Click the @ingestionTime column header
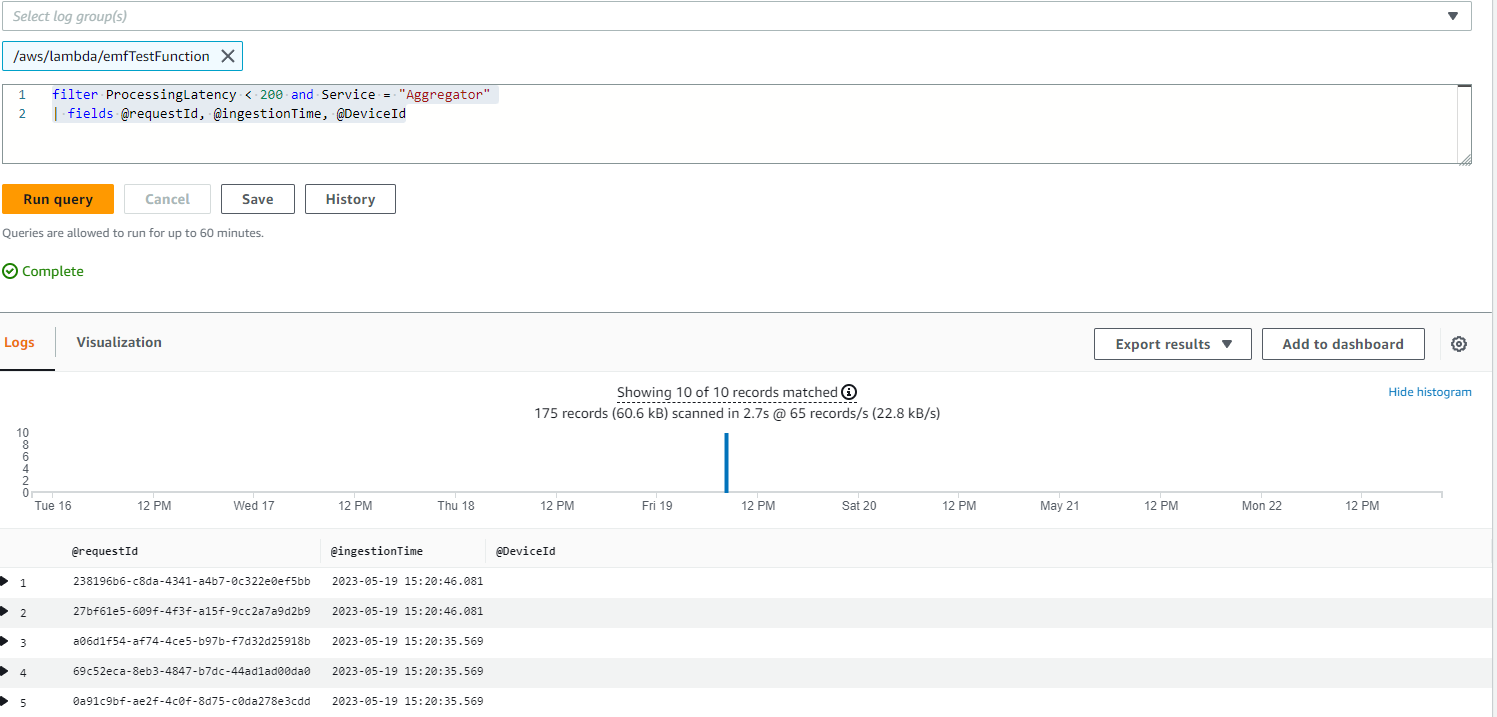This screenshot has height=717, width=1497. (377, 551)
